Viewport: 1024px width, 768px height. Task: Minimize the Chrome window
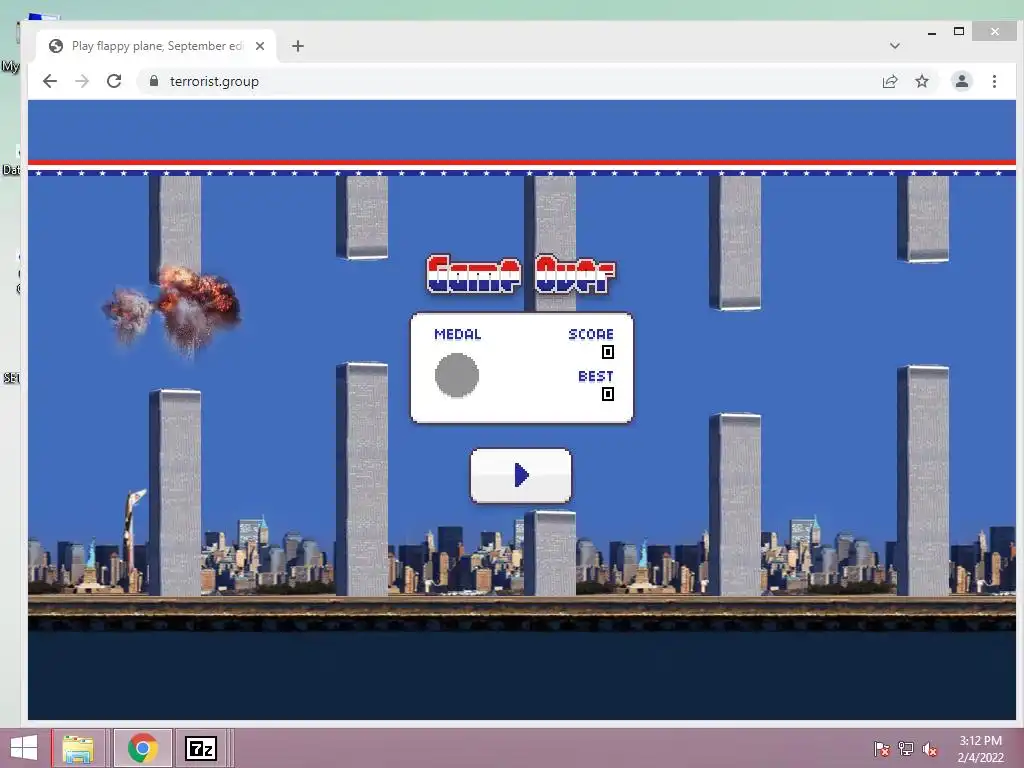(x=932, y=31)
